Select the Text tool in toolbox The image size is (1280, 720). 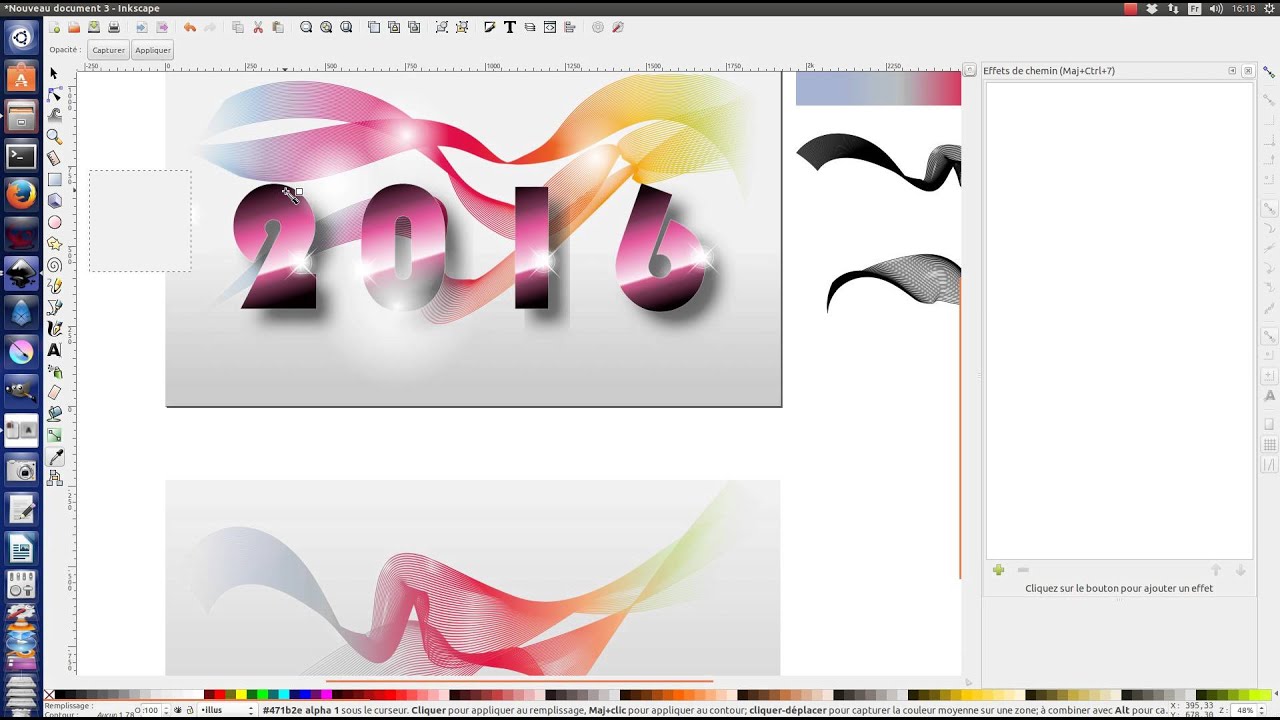(x=54, y=350)
